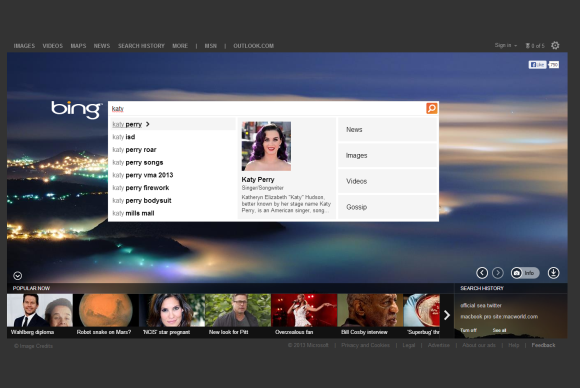Expand the MORE menu
580x388 pixels.
[180, 46]
